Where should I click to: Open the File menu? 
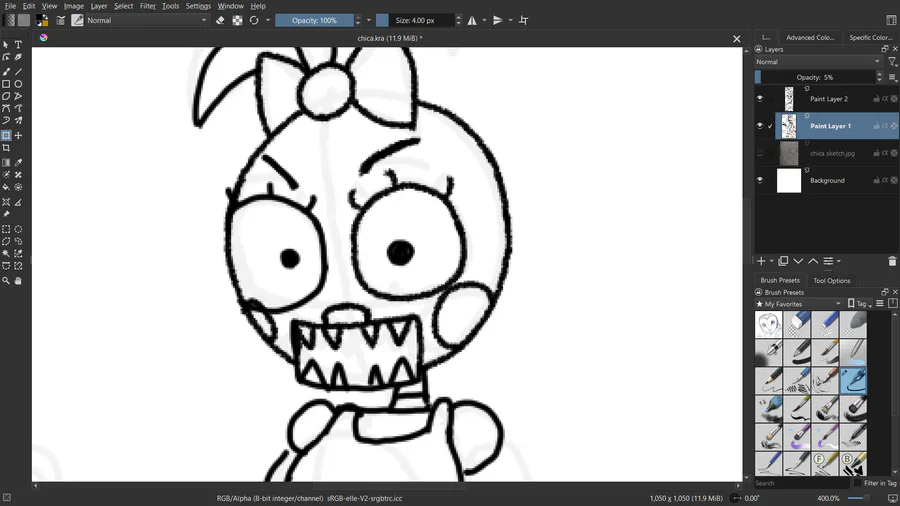pos(10,6)
